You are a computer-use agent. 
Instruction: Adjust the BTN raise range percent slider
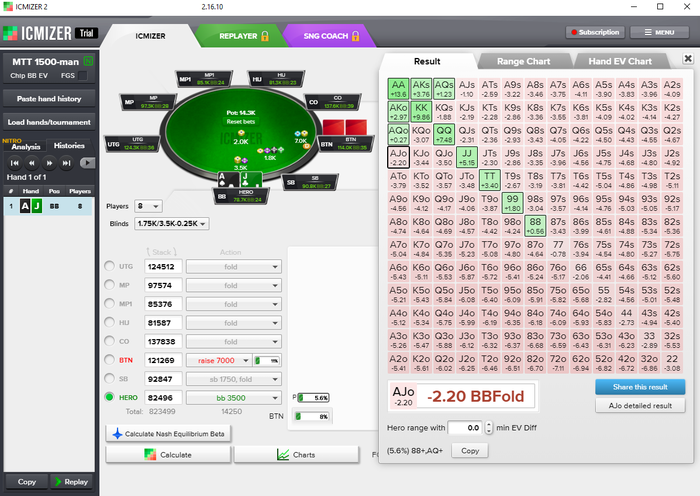[267, 360]
